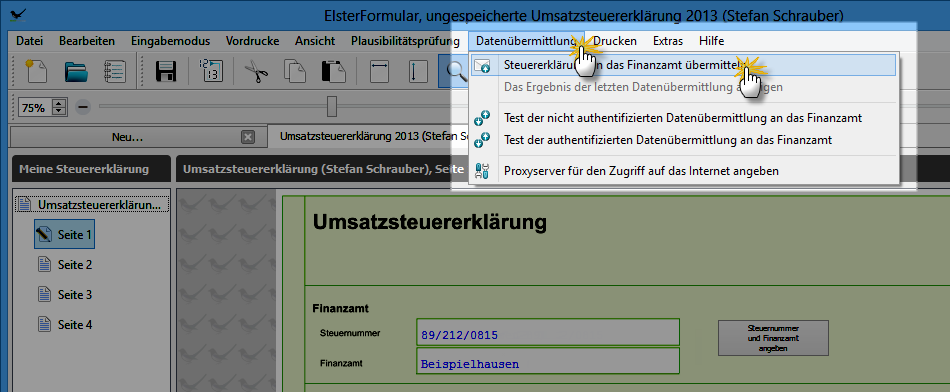Paste using the clipboard icon
950x392 pixels.
[333, 71]
